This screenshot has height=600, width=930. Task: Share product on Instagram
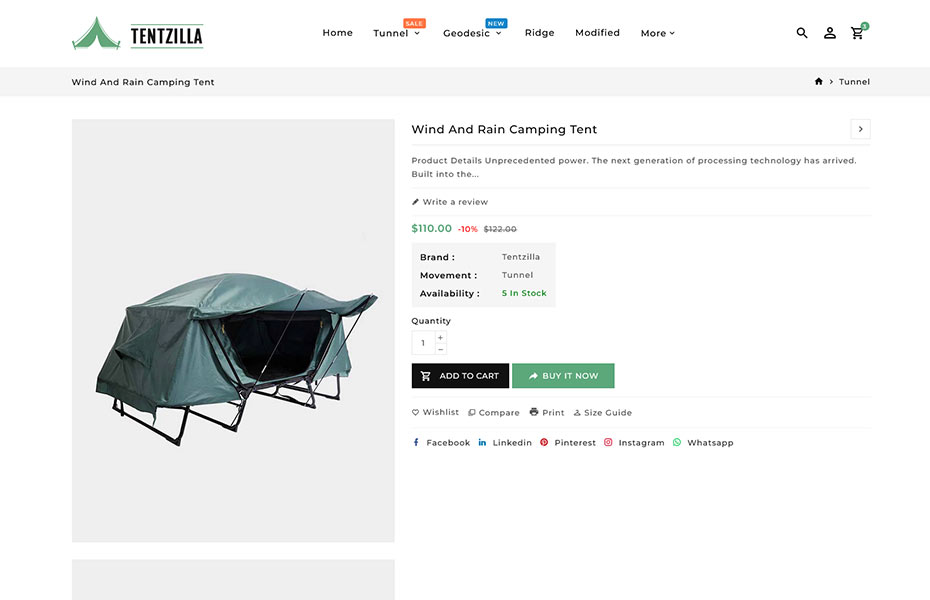click(x=634, y=443)
